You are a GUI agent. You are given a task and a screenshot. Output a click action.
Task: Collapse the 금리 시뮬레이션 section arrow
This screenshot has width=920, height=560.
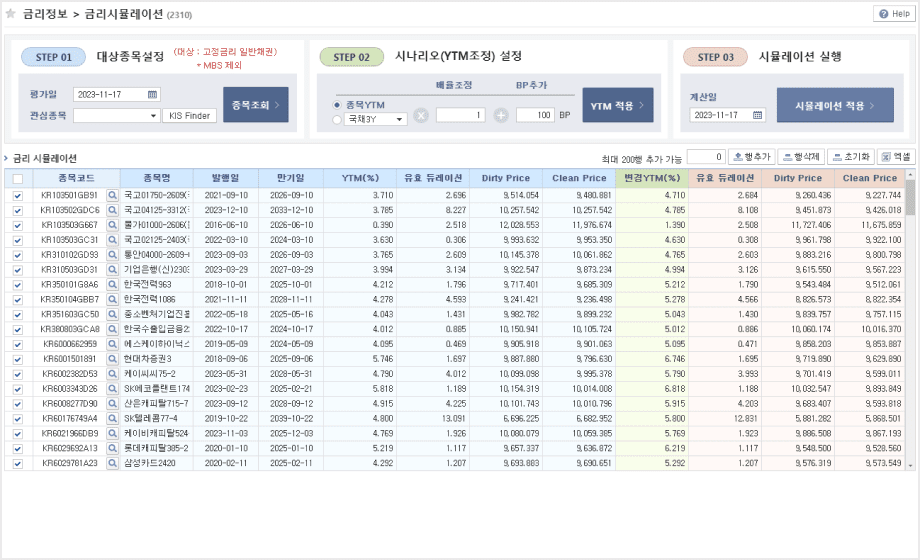click(6, 158)
